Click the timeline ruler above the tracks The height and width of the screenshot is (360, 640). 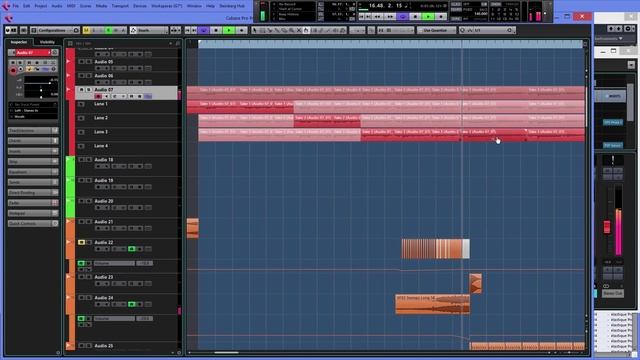[390, 44]
